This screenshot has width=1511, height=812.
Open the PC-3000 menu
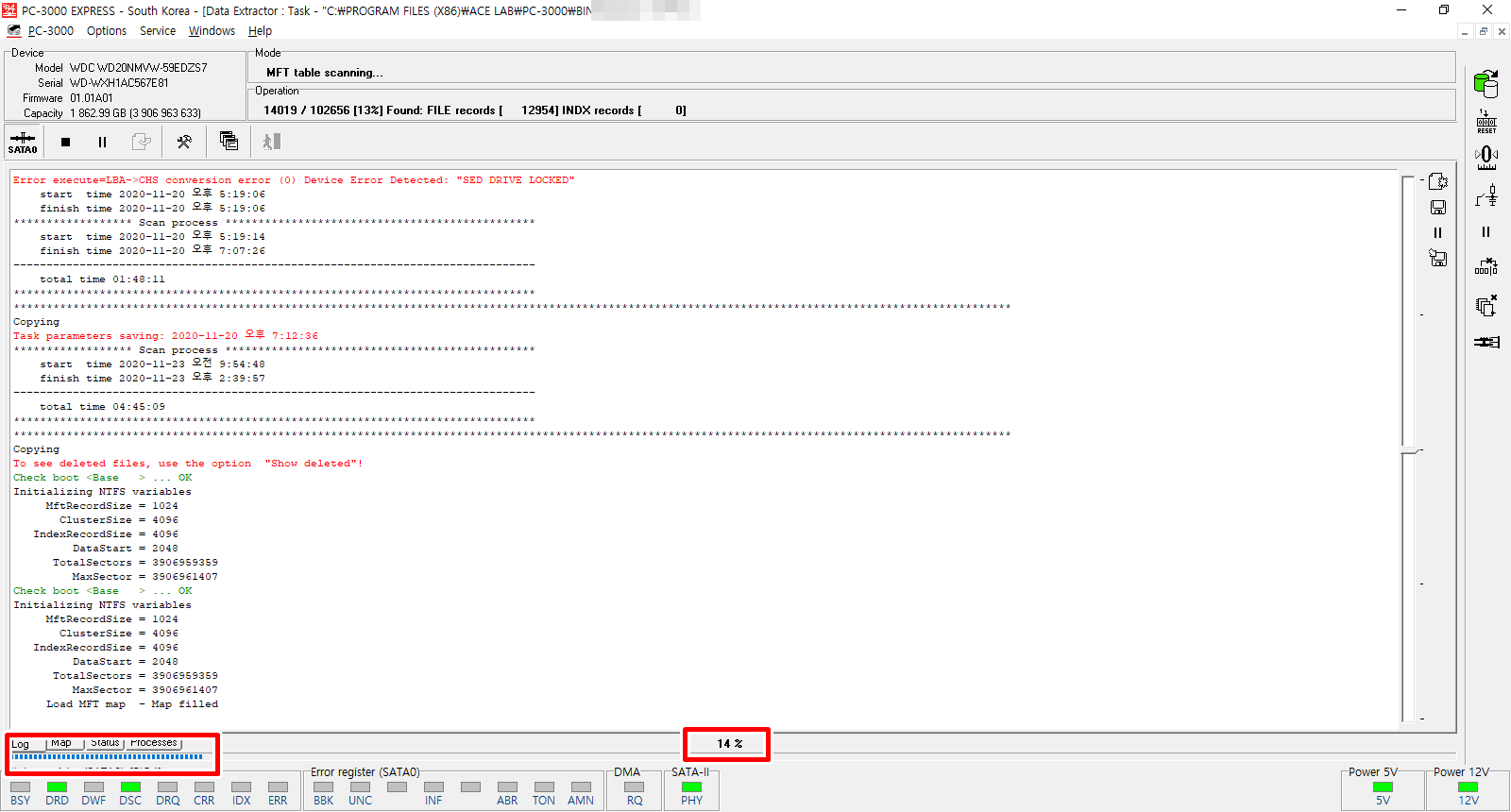50,31
